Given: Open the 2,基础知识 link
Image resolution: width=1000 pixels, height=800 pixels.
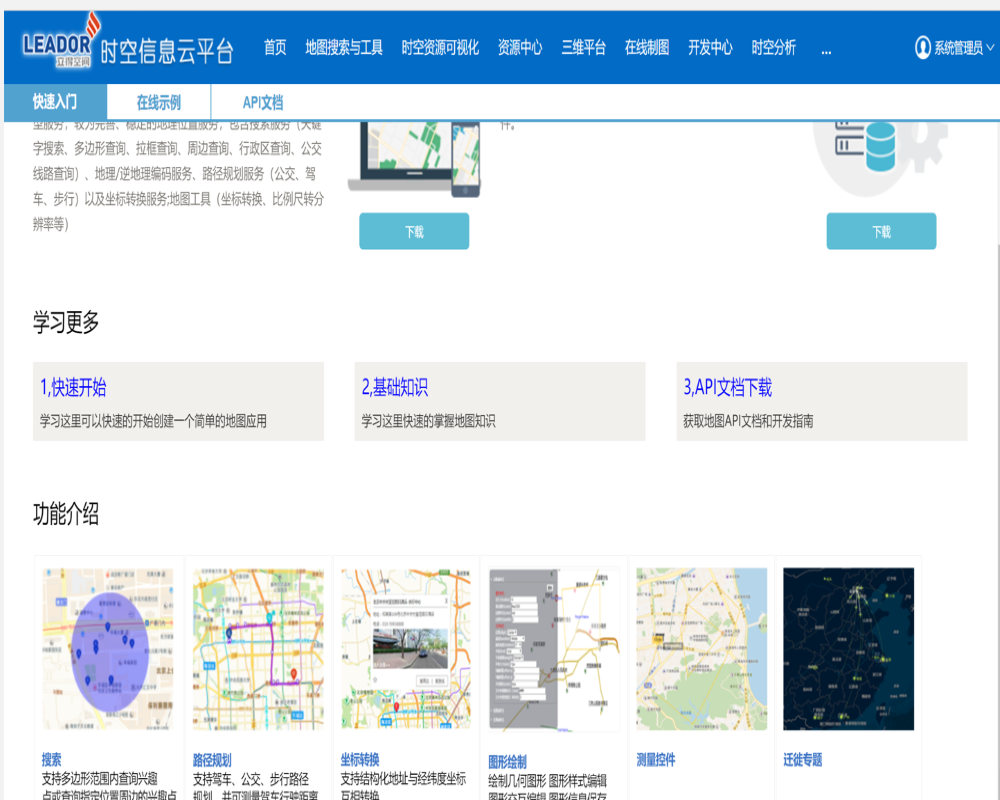Looking at the screenshot, I should (395, 388).
